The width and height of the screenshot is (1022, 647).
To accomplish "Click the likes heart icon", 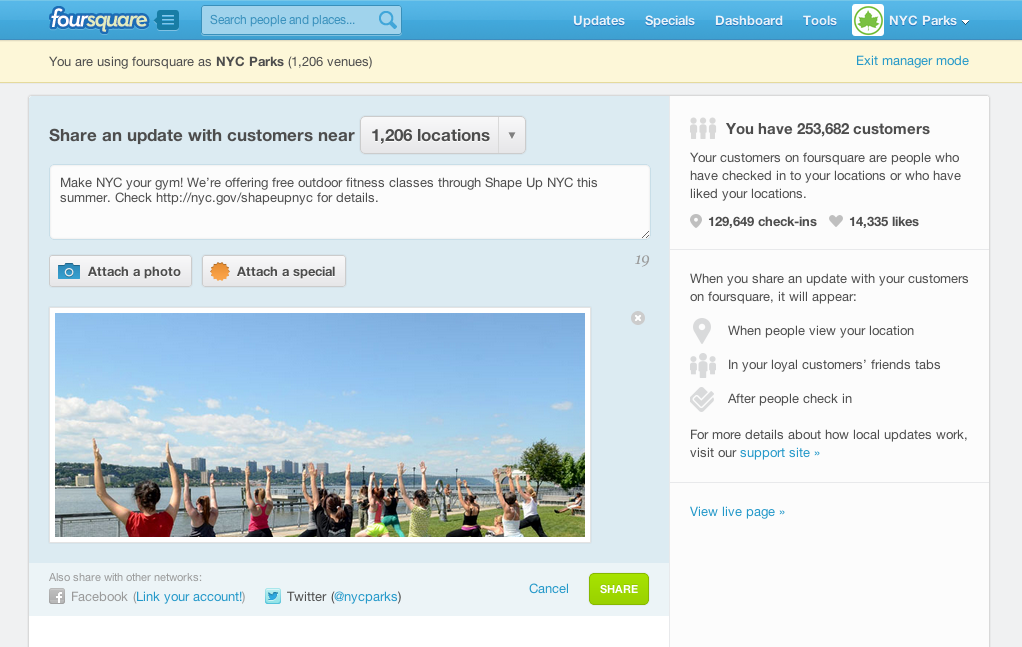I will coord(836,221).
